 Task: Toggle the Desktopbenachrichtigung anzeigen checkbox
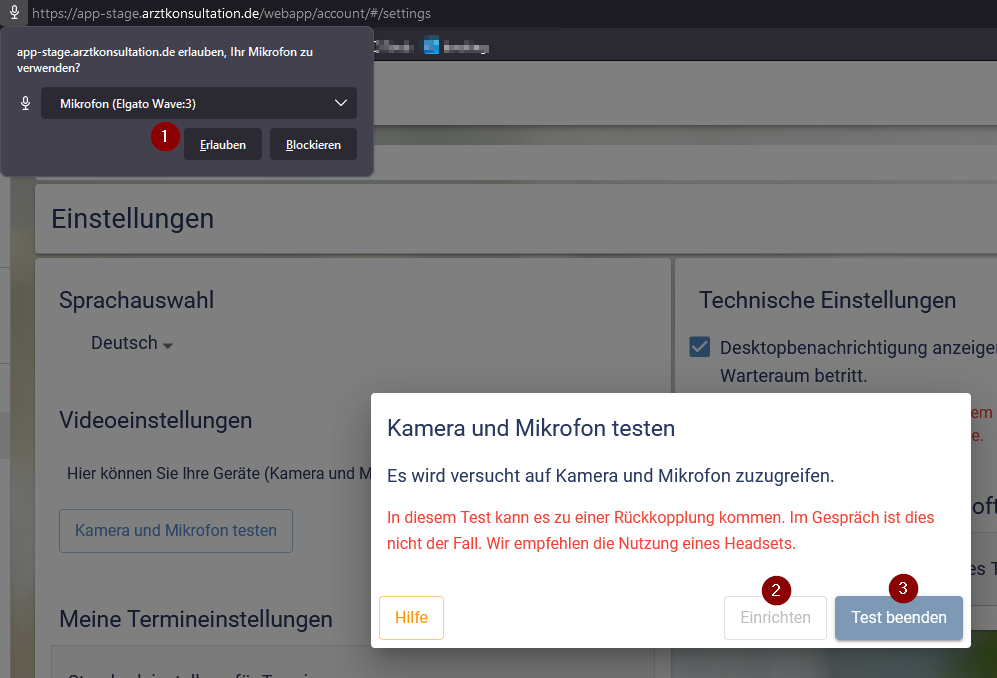700,347
